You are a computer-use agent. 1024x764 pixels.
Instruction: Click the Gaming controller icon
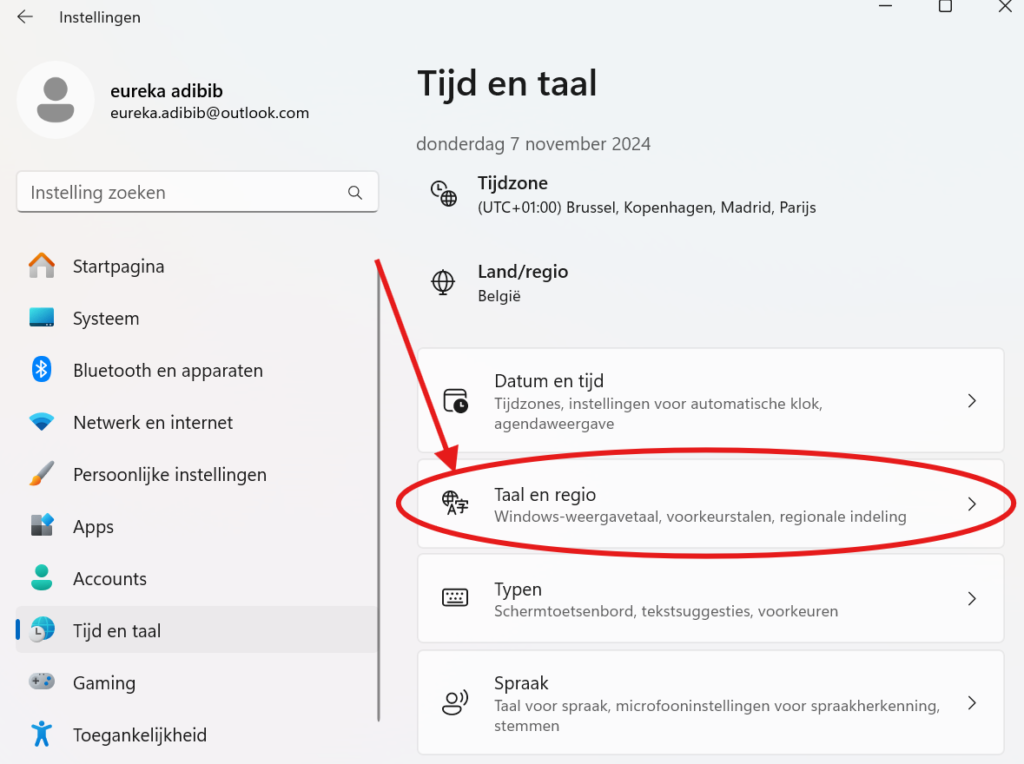41,682
